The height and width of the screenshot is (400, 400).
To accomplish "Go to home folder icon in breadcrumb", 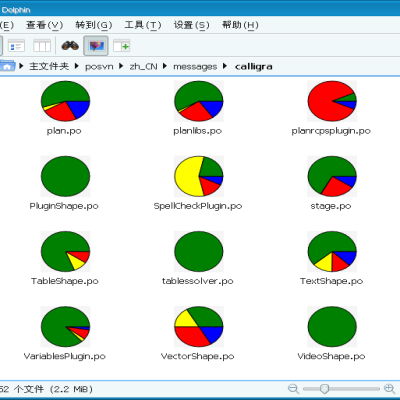I will [x=7, y=66].
